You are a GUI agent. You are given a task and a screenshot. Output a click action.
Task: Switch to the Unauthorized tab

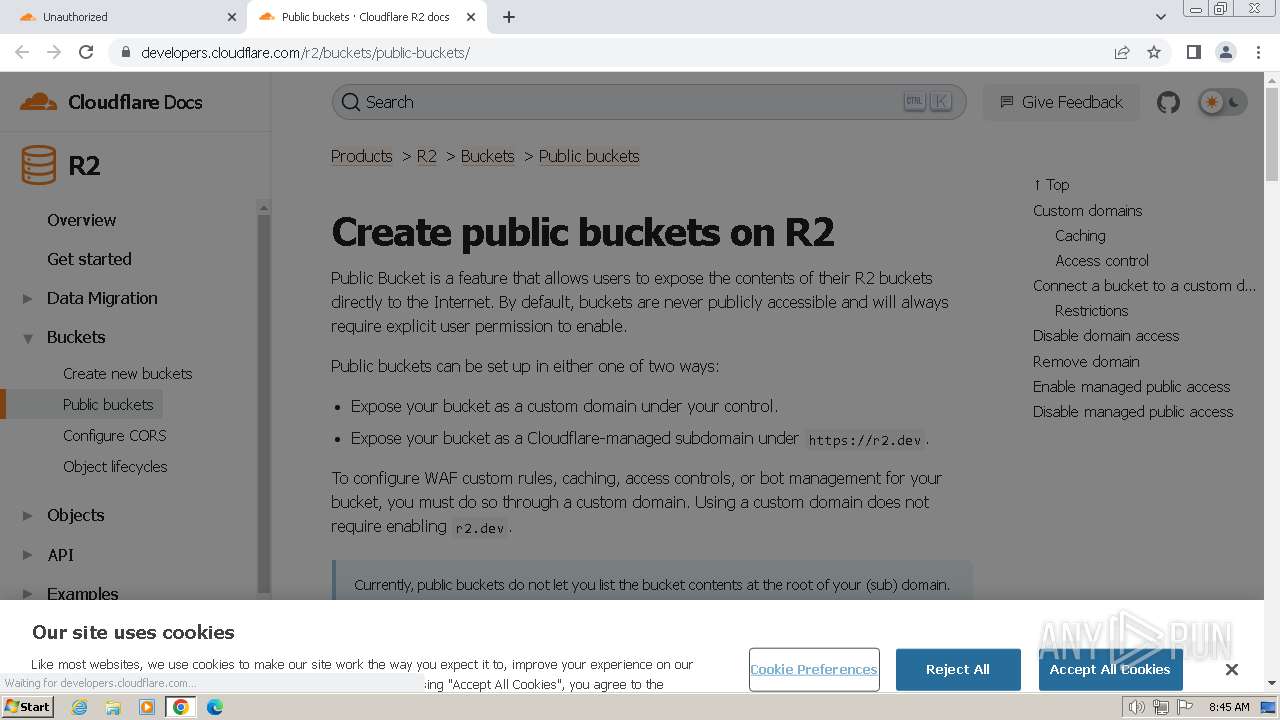point(125,17)
